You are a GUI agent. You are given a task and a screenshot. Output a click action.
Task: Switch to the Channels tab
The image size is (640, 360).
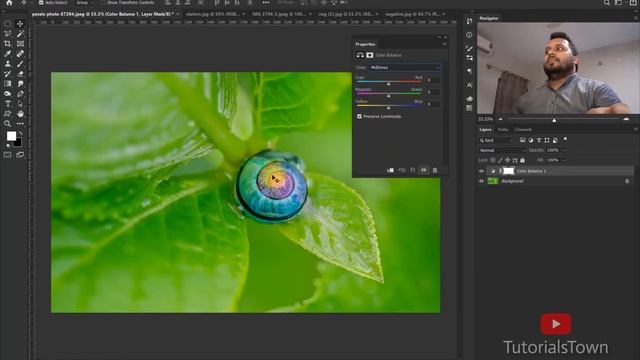pyautogui.click(x=523, y=129)
